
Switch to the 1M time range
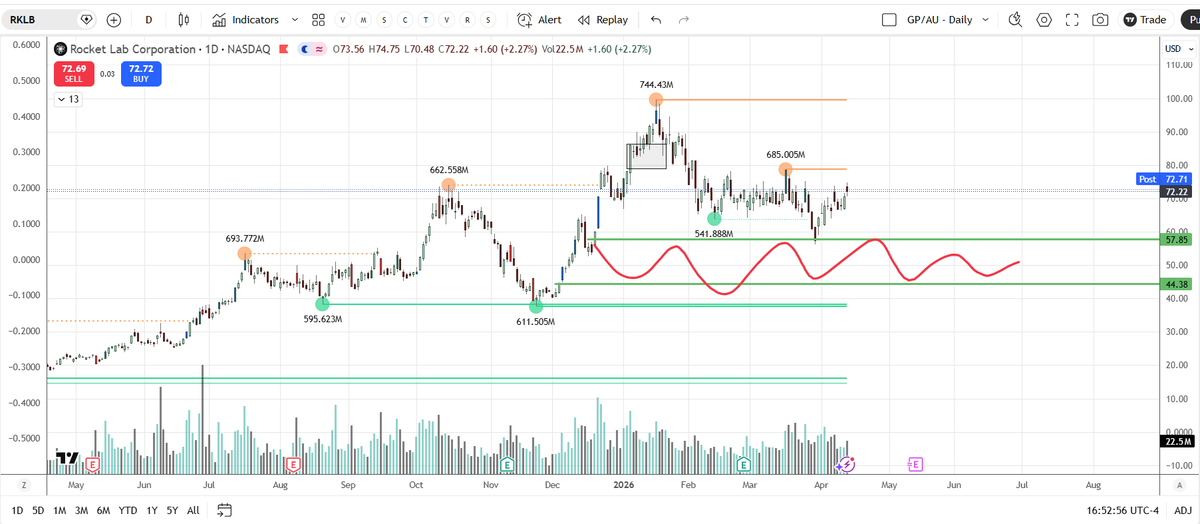59,510
